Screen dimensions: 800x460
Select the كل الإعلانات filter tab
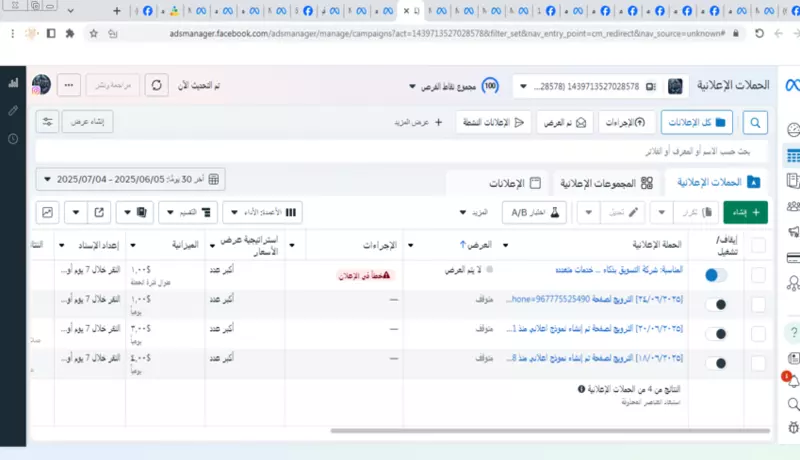tap(697, 122)
